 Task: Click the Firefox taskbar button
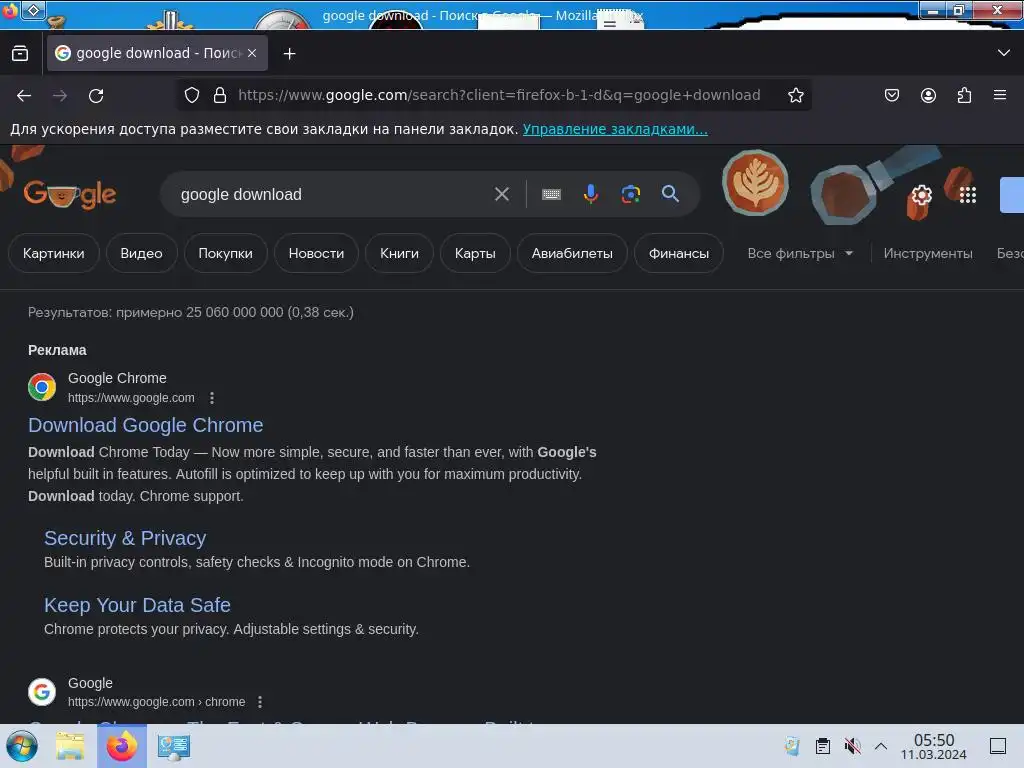tap(121, 746)
